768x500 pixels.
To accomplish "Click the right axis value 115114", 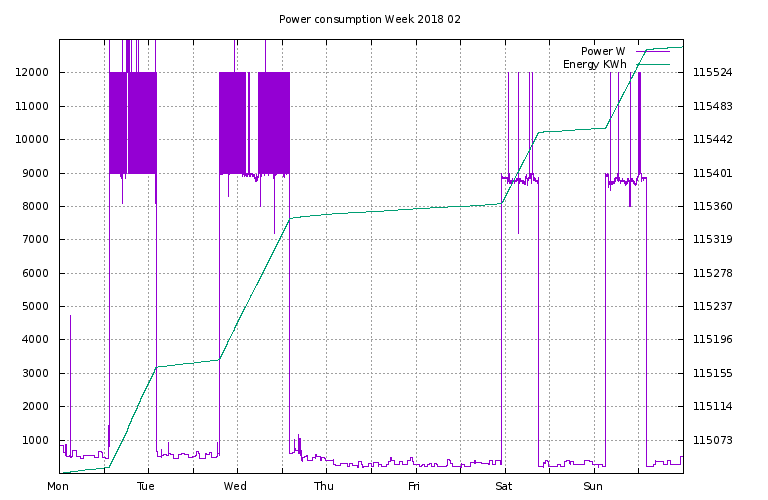I will click(x=713, y=406).
